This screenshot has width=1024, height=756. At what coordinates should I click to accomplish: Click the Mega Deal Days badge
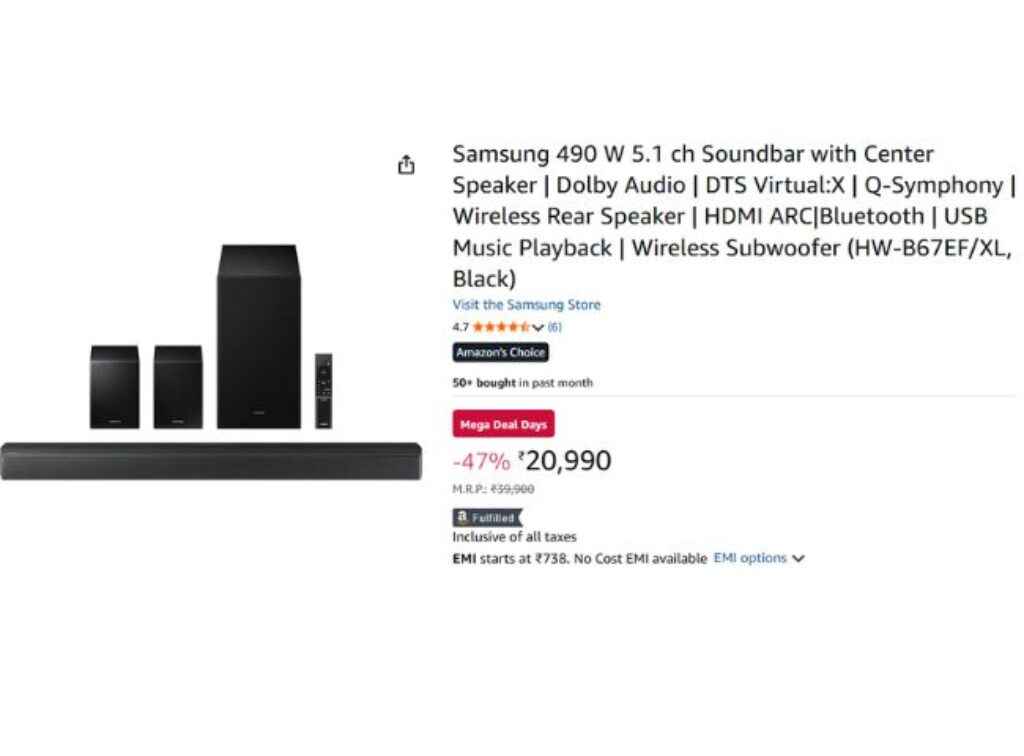tap(503, 424)
